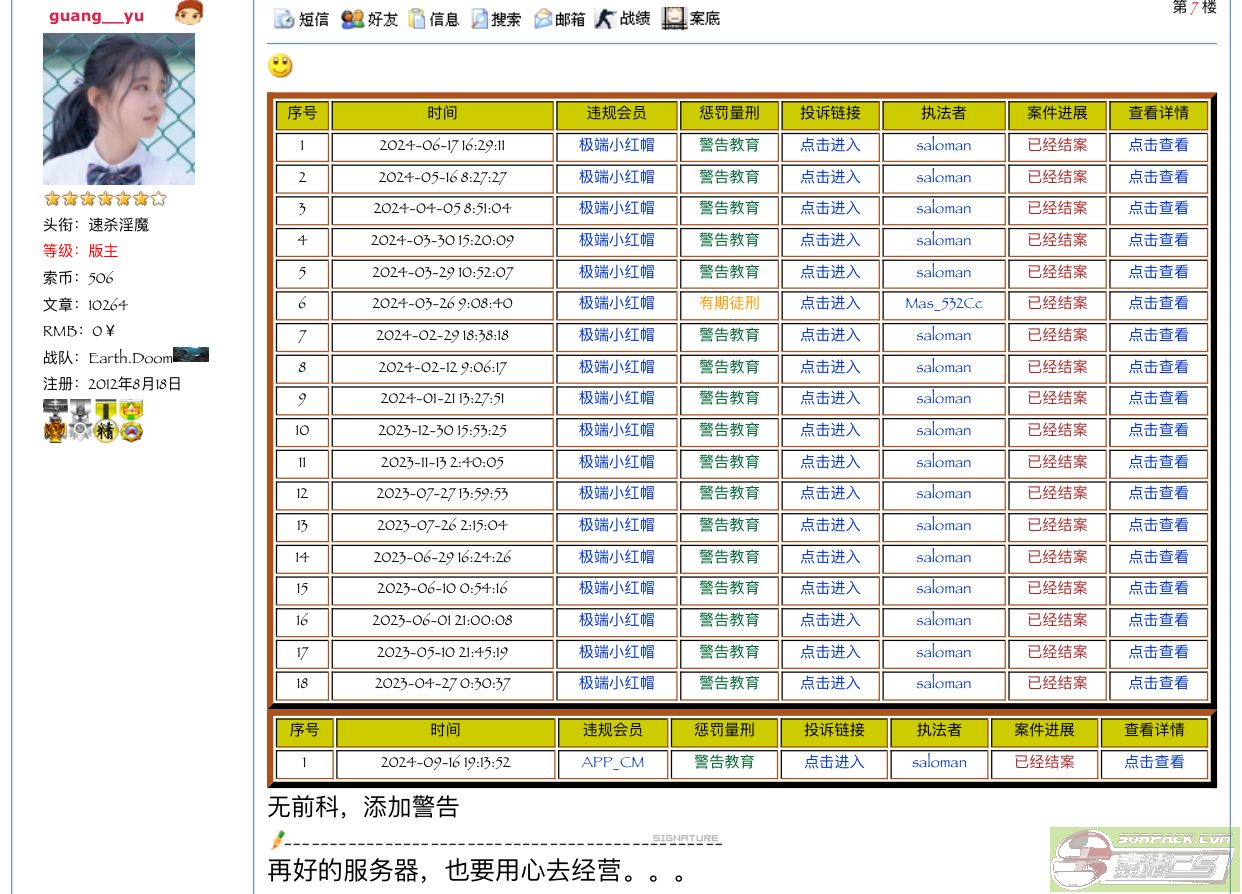Click the Earth.Doom team banner image
The image size is (1242, 894).
pos(191,355)
